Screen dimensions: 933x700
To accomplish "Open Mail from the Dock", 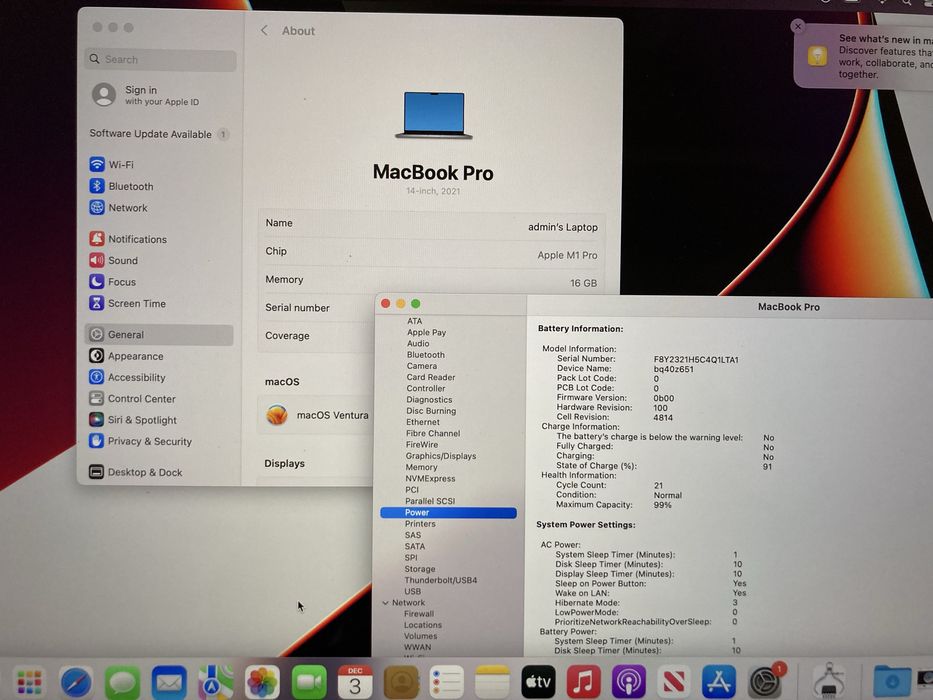I will click(x=169, y=682).
